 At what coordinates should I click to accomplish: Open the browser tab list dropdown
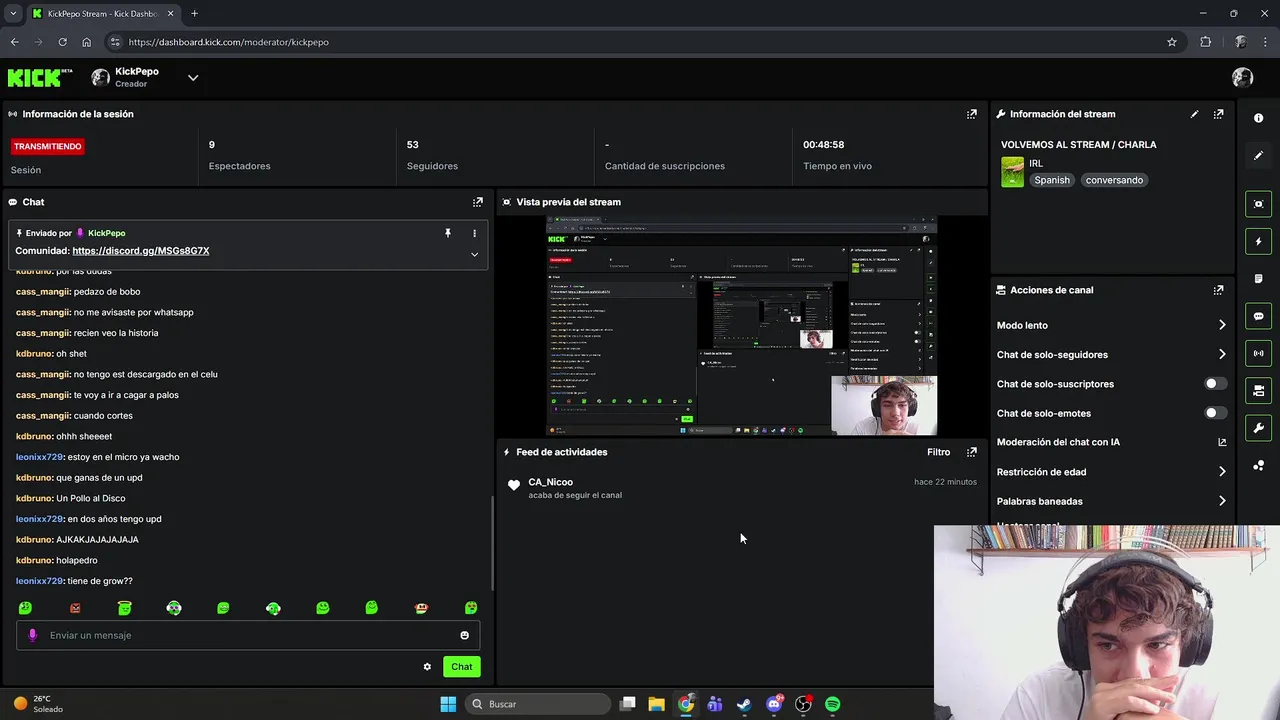click(13, 14)
